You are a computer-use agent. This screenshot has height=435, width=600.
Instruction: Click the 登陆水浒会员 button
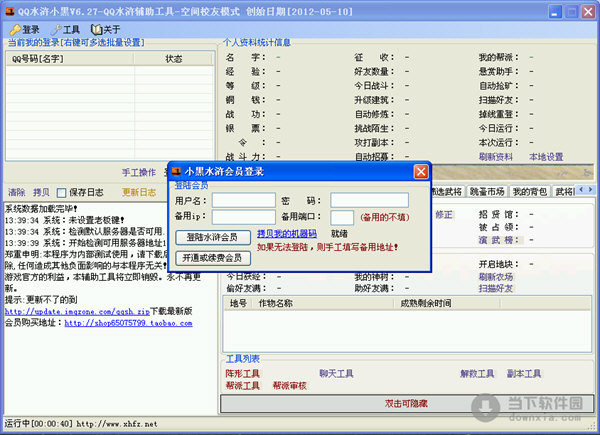(x=213, y=237)
